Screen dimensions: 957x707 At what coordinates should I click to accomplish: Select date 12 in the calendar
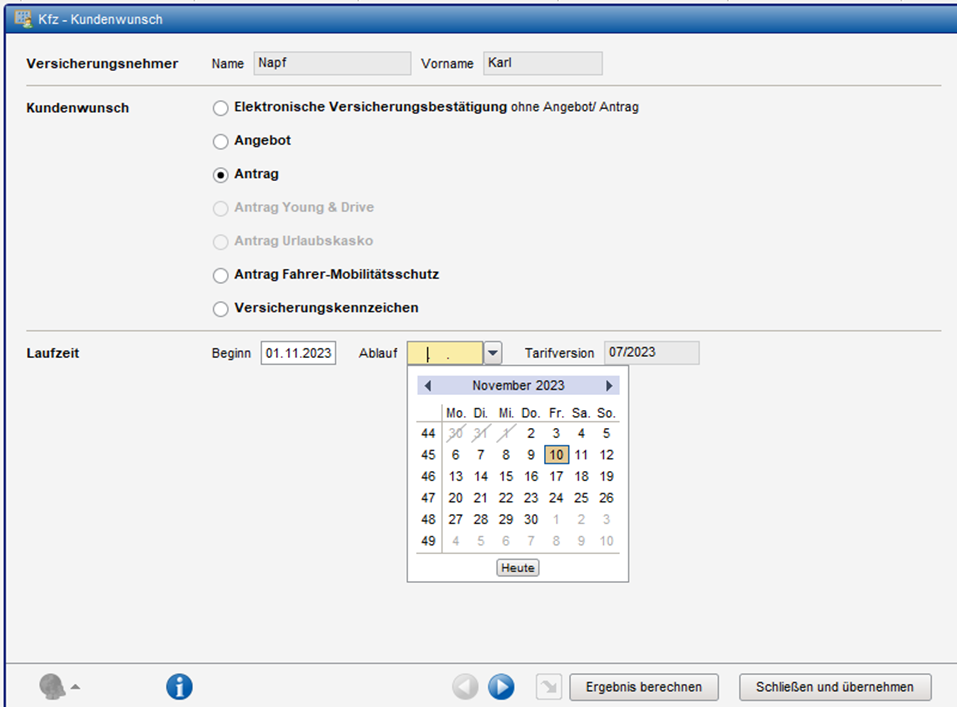[x=606, y=455]
